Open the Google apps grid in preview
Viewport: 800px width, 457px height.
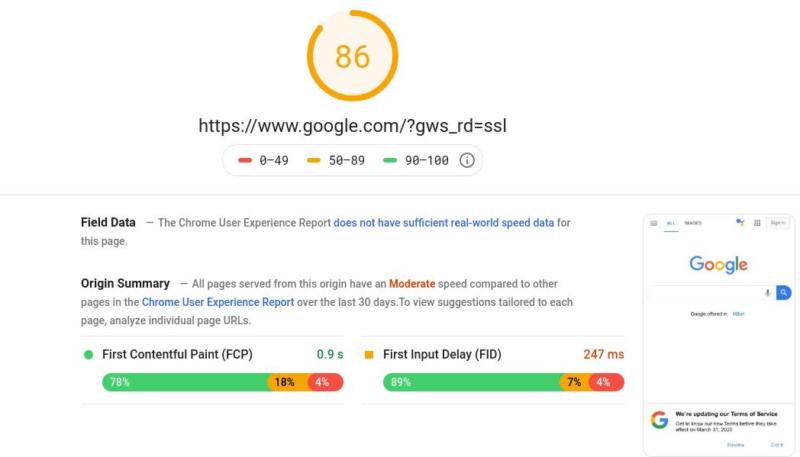coord(757,223)
